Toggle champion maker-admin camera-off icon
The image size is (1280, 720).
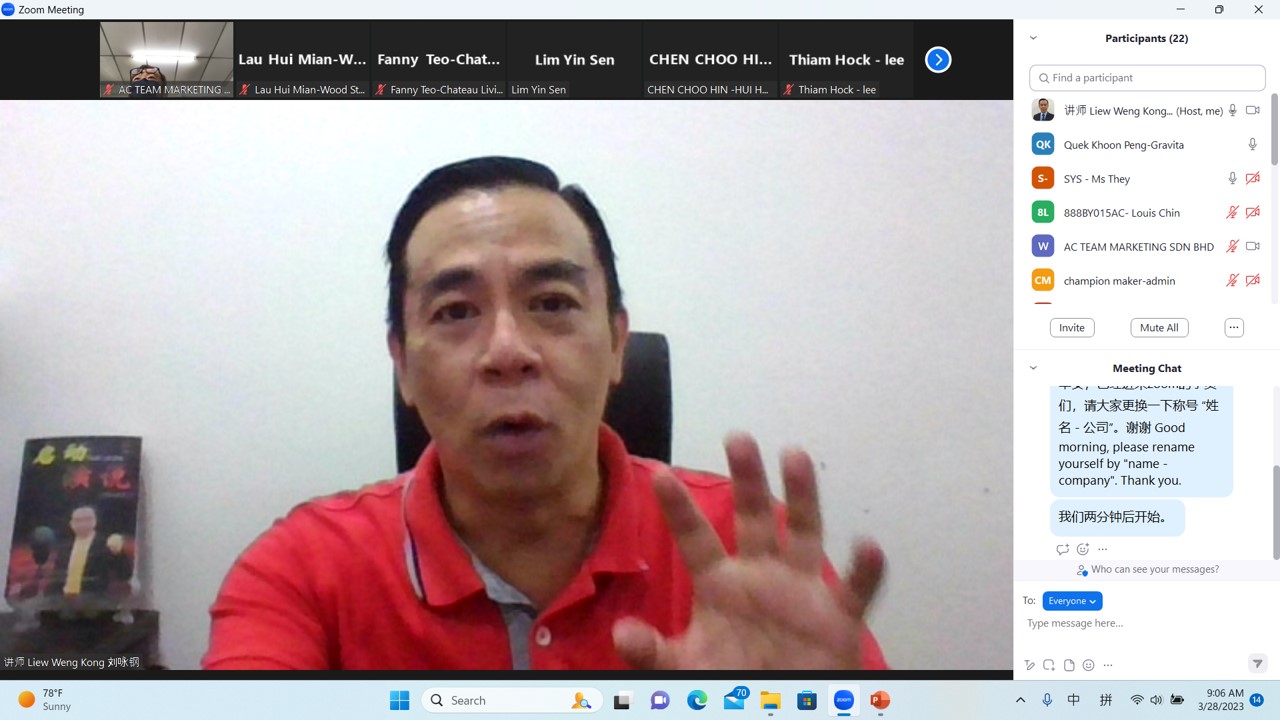[1253, 281]
